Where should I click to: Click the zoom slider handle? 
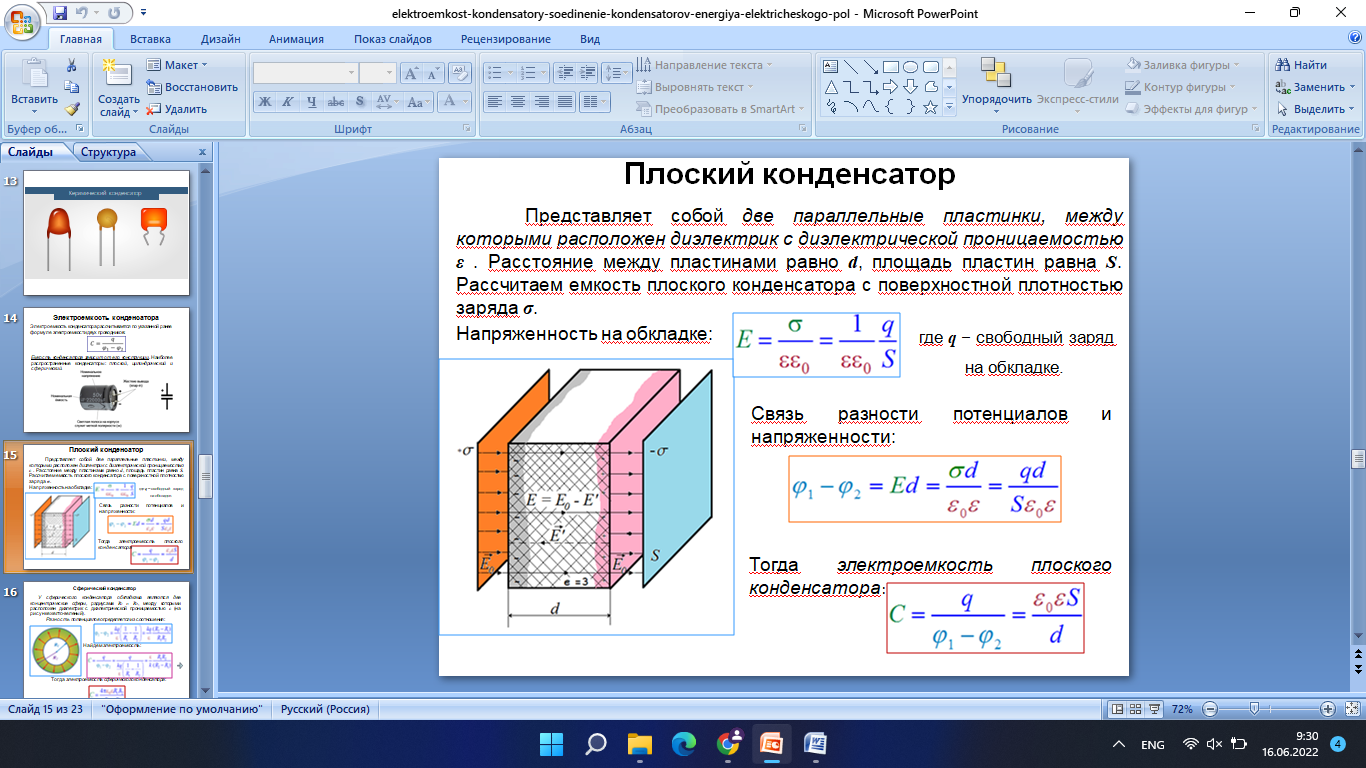[1254, 709]
